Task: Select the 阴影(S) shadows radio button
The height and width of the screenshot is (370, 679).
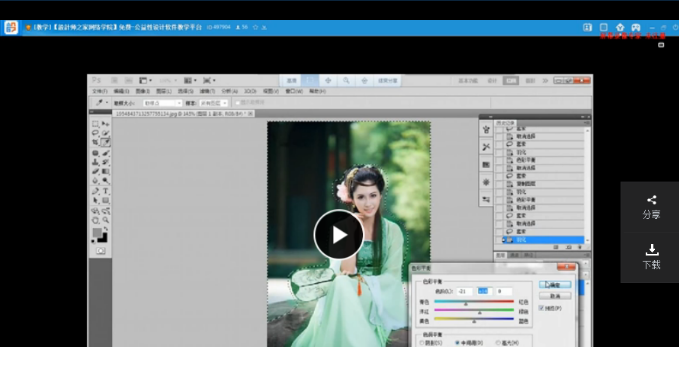Action: tap(422, 343)
